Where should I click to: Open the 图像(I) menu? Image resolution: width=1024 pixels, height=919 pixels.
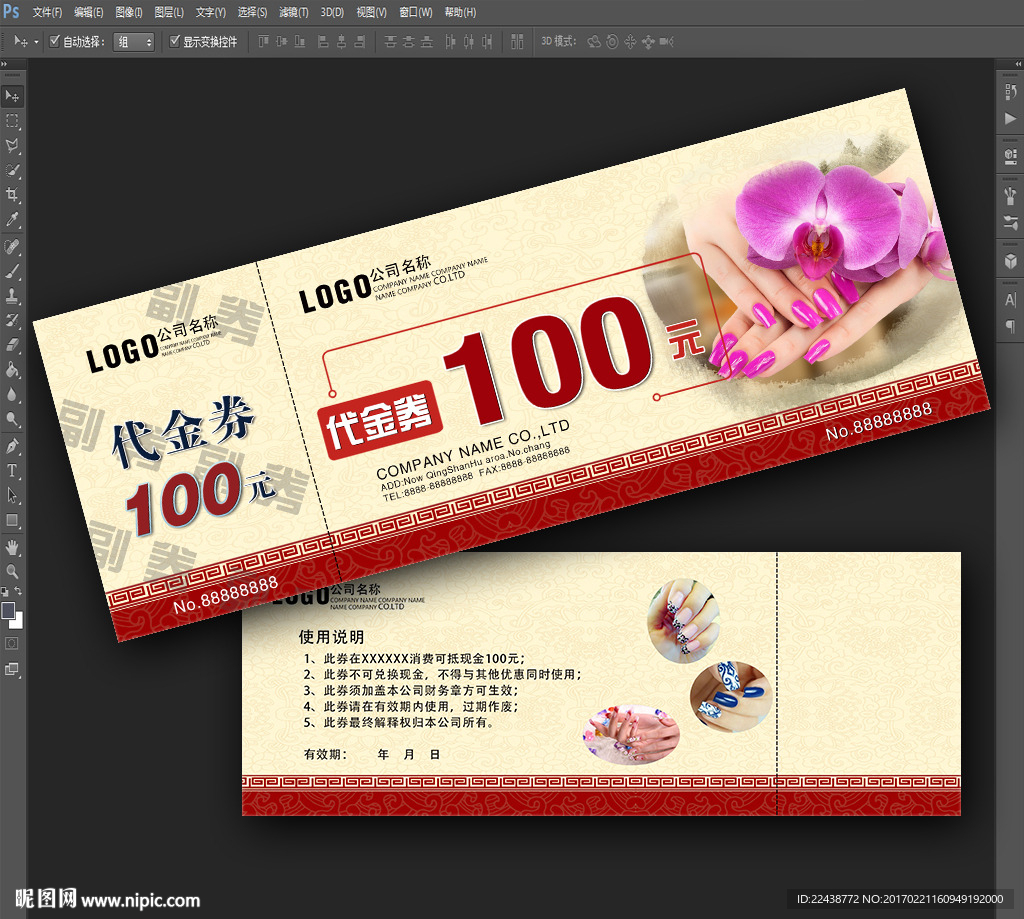129,12
